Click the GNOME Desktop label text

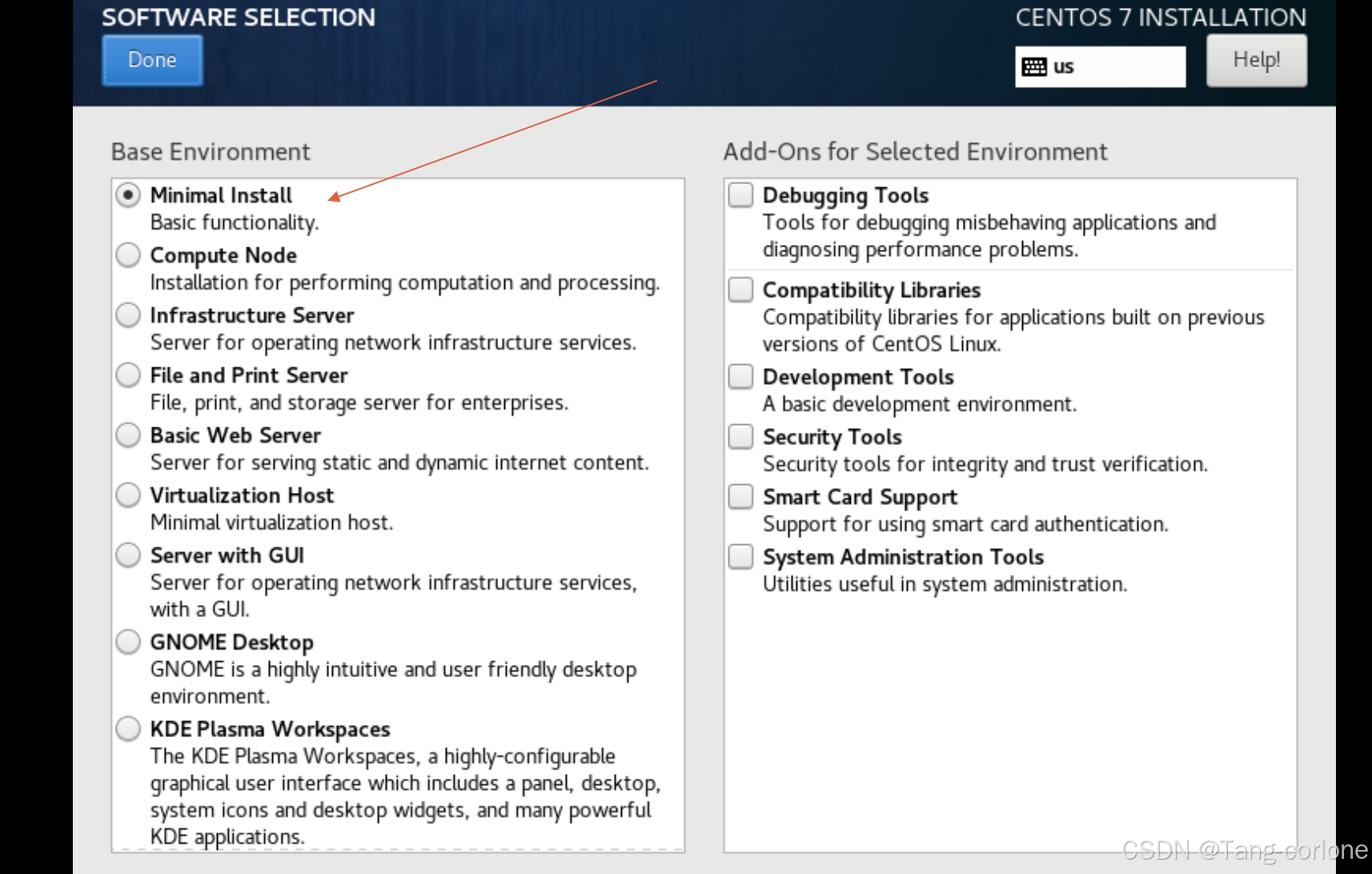[232, 642]
